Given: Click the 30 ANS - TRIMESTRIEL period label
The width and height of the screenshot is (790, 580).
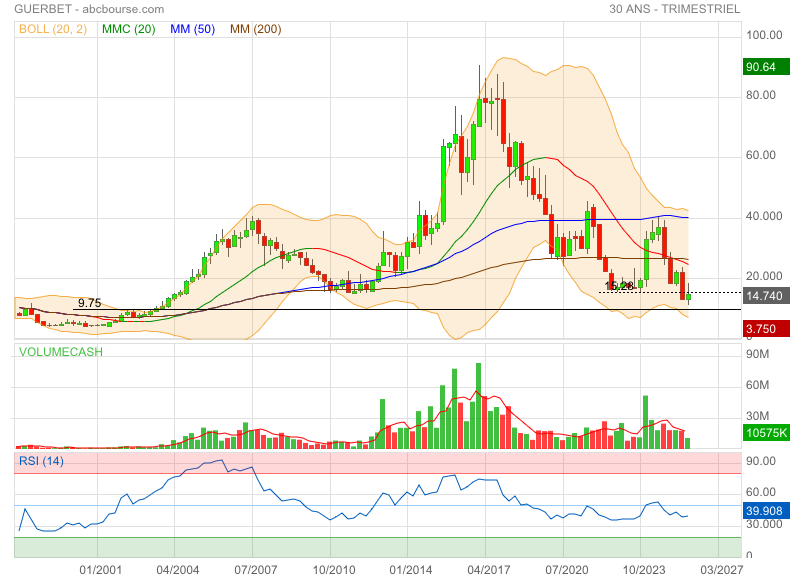Looking at the screenshot, I should click(674, 9).
